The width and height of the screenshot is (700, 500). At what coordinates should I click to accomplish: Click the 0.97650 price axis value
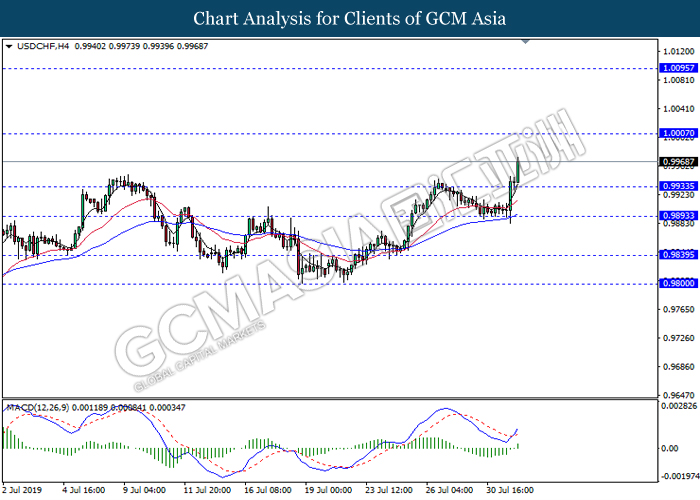pyautogui.click(x=679, y=309)
